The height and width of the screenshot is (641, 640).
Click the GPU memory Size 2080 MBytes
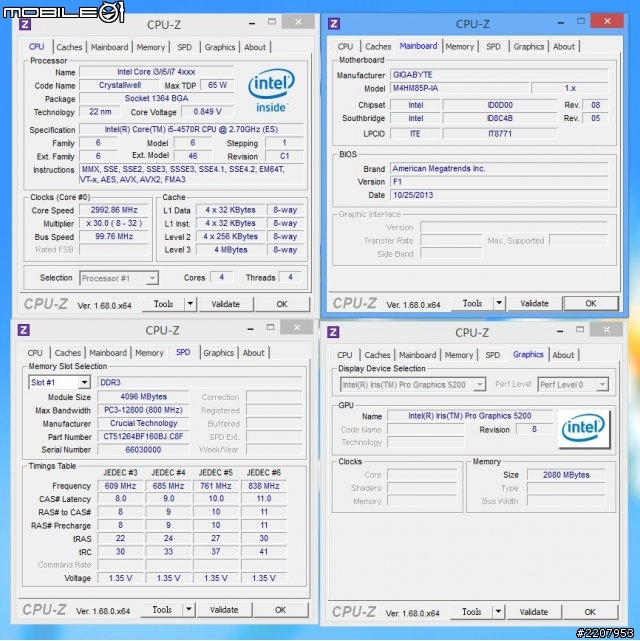(x=566, y=475)
